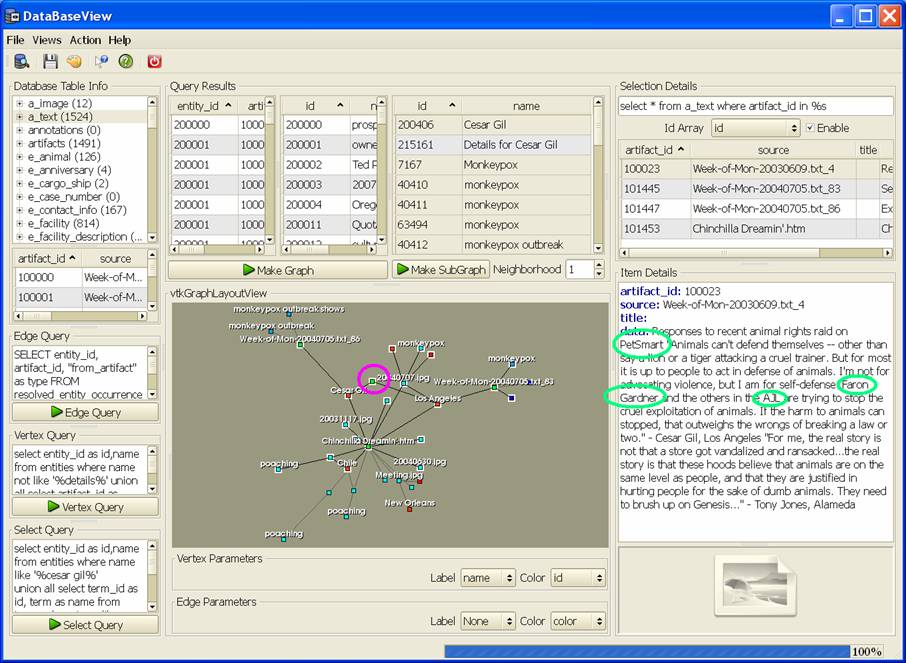906x663 pixels.
Task: Toggle the Enable checkbox beside Id Array
Action: [810, 128]
